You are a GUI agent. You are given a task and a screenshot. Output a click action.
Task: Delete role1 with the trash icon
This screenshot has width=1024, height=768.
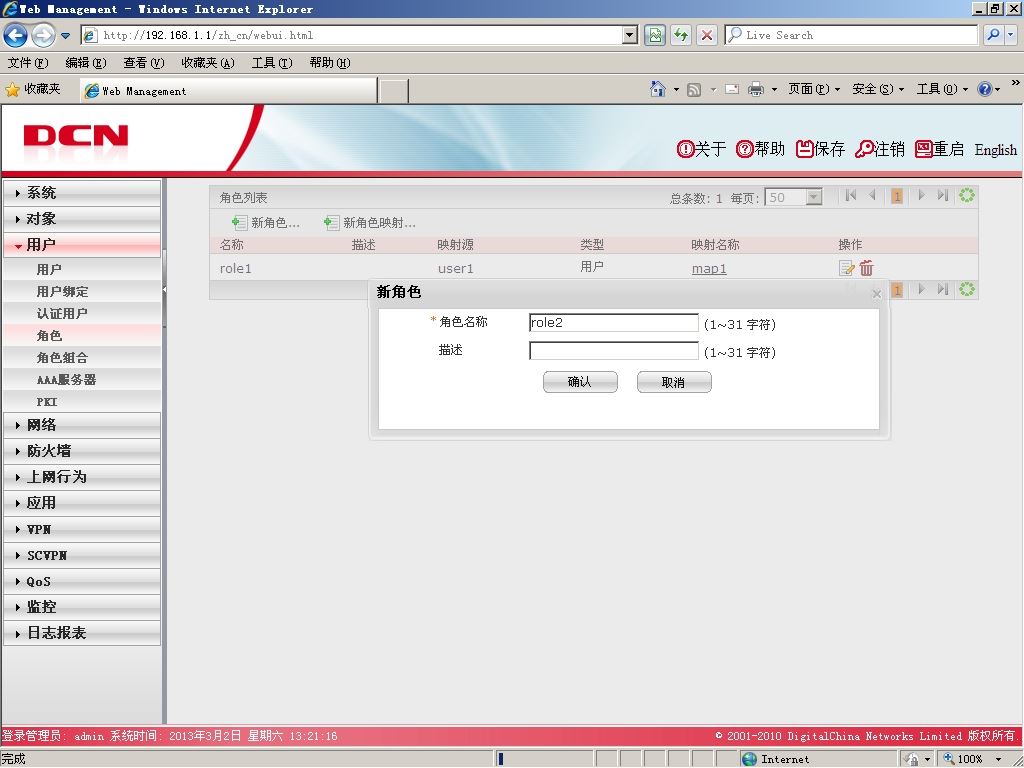tap(866, 268)
